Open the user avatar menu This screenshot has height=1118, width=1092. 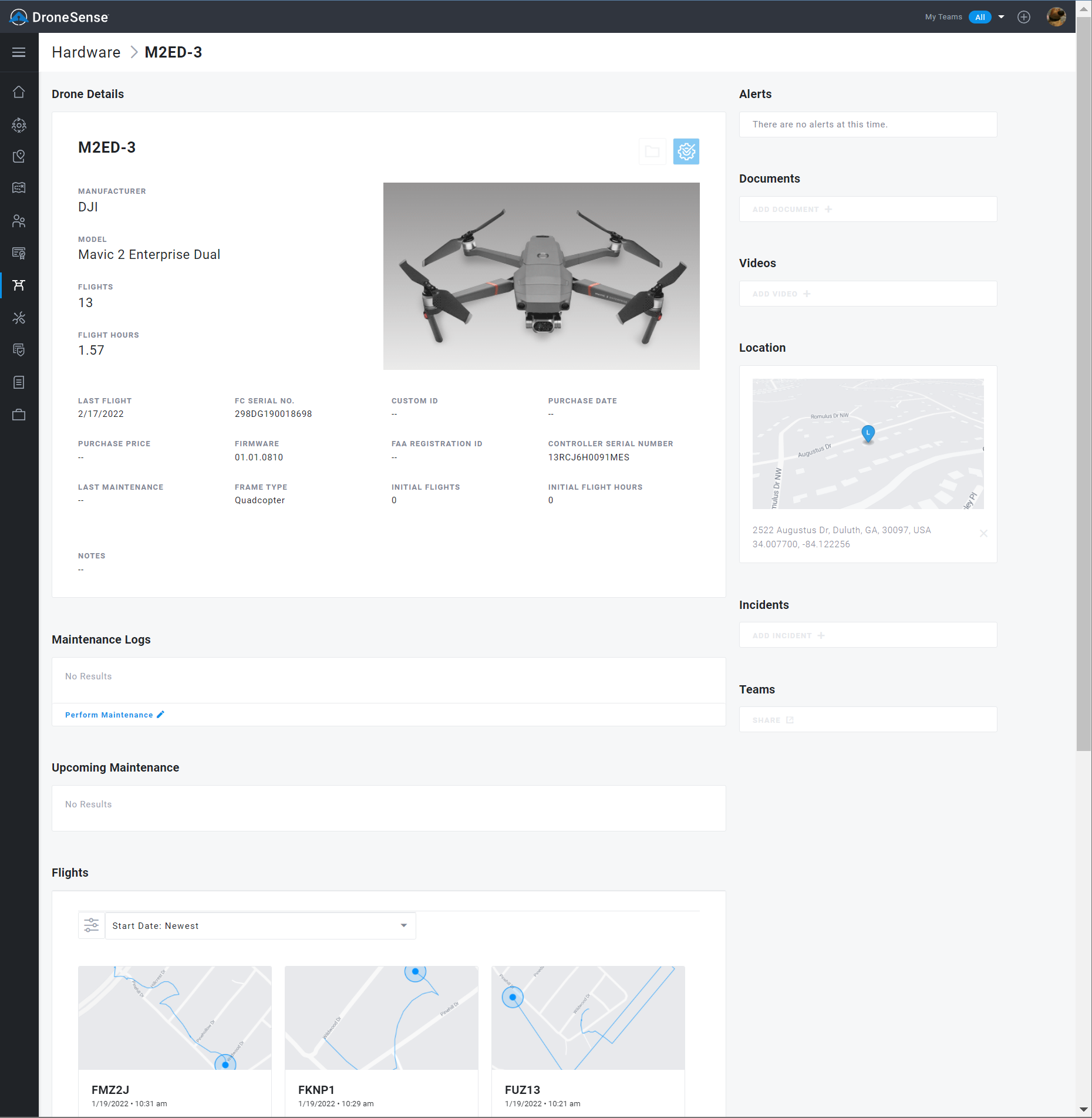[1056, 17]
